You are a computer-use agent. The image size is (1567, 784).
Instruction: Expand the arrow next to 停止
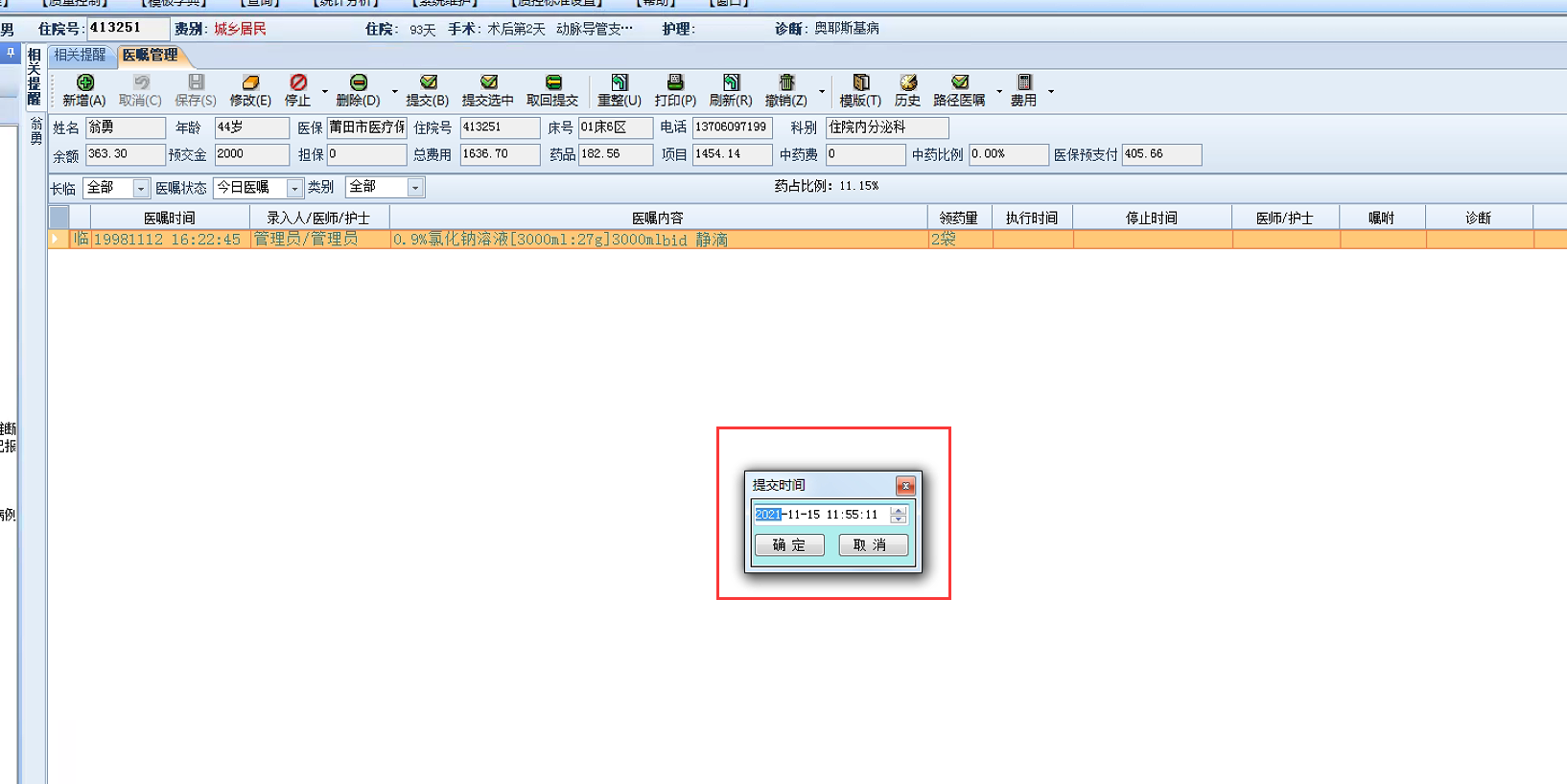tap(325, 92)
